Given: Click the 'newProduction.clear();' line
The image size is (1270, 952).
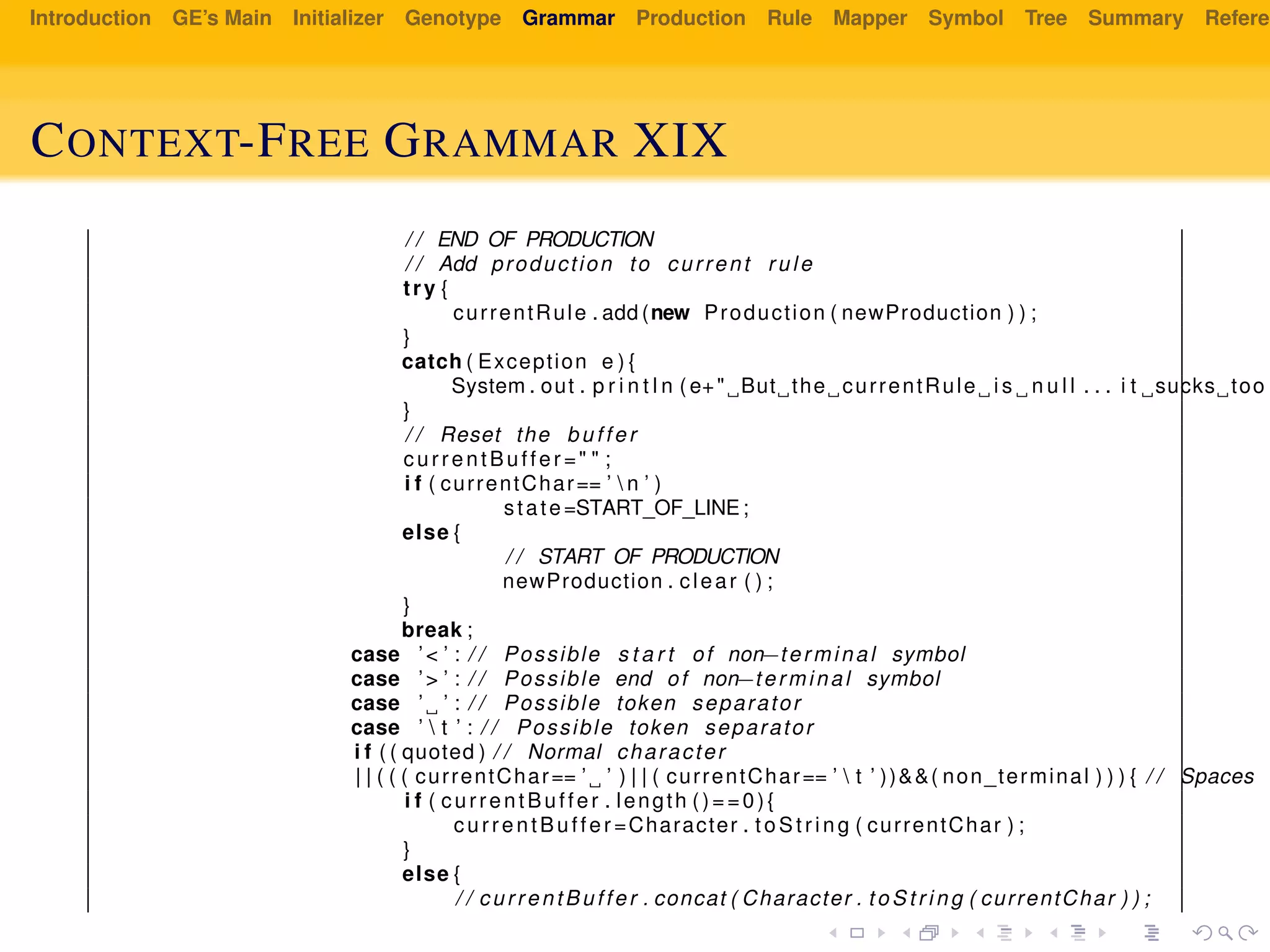Looking at the screenshot, I should (x=638, y=581).
